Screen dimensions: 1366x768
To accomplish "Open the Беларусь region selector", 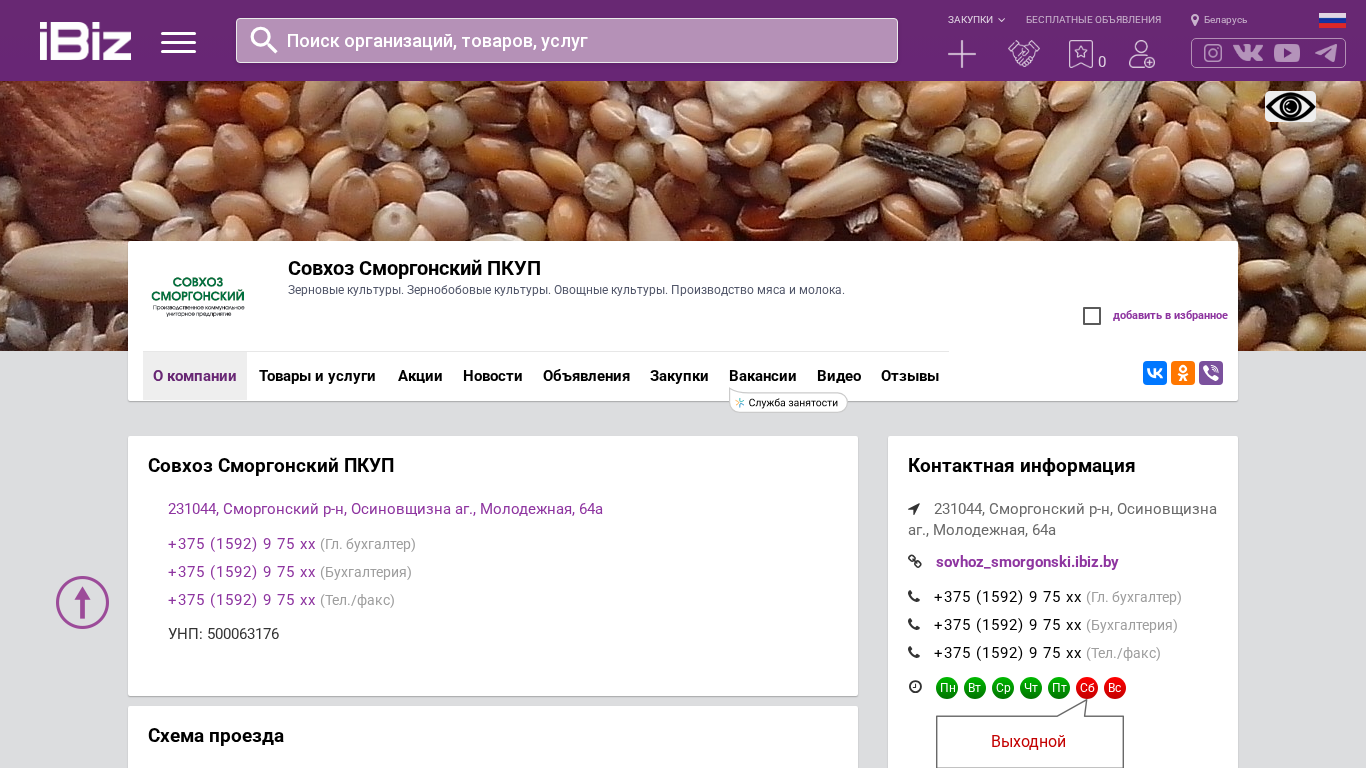I will point(1219,20).
